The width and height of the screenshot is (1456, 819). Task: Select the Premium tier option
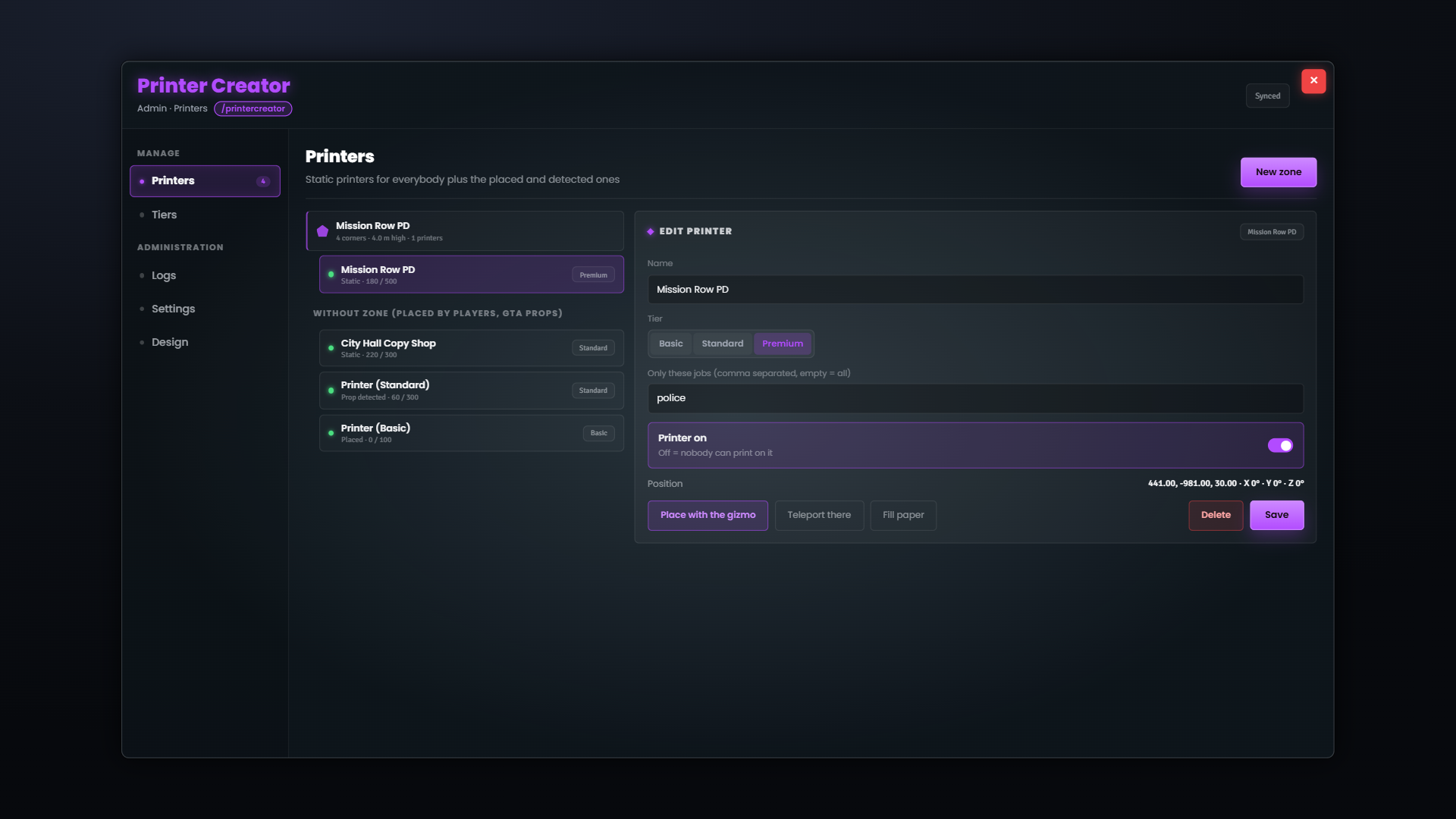782,344
